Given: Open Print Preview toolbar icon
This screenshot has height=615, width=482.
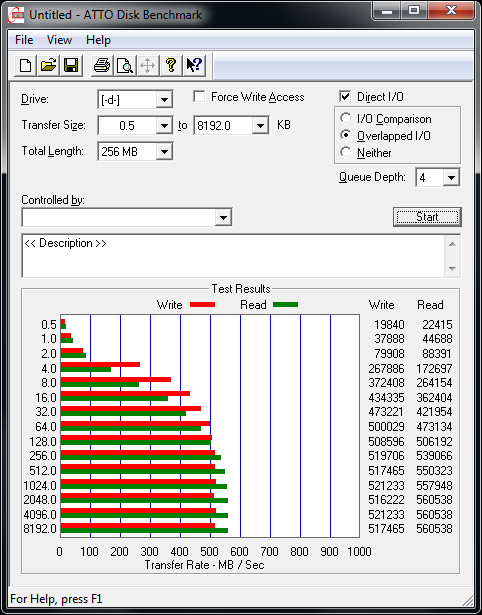Looking at the screenshot, I should tap(125, 65).
